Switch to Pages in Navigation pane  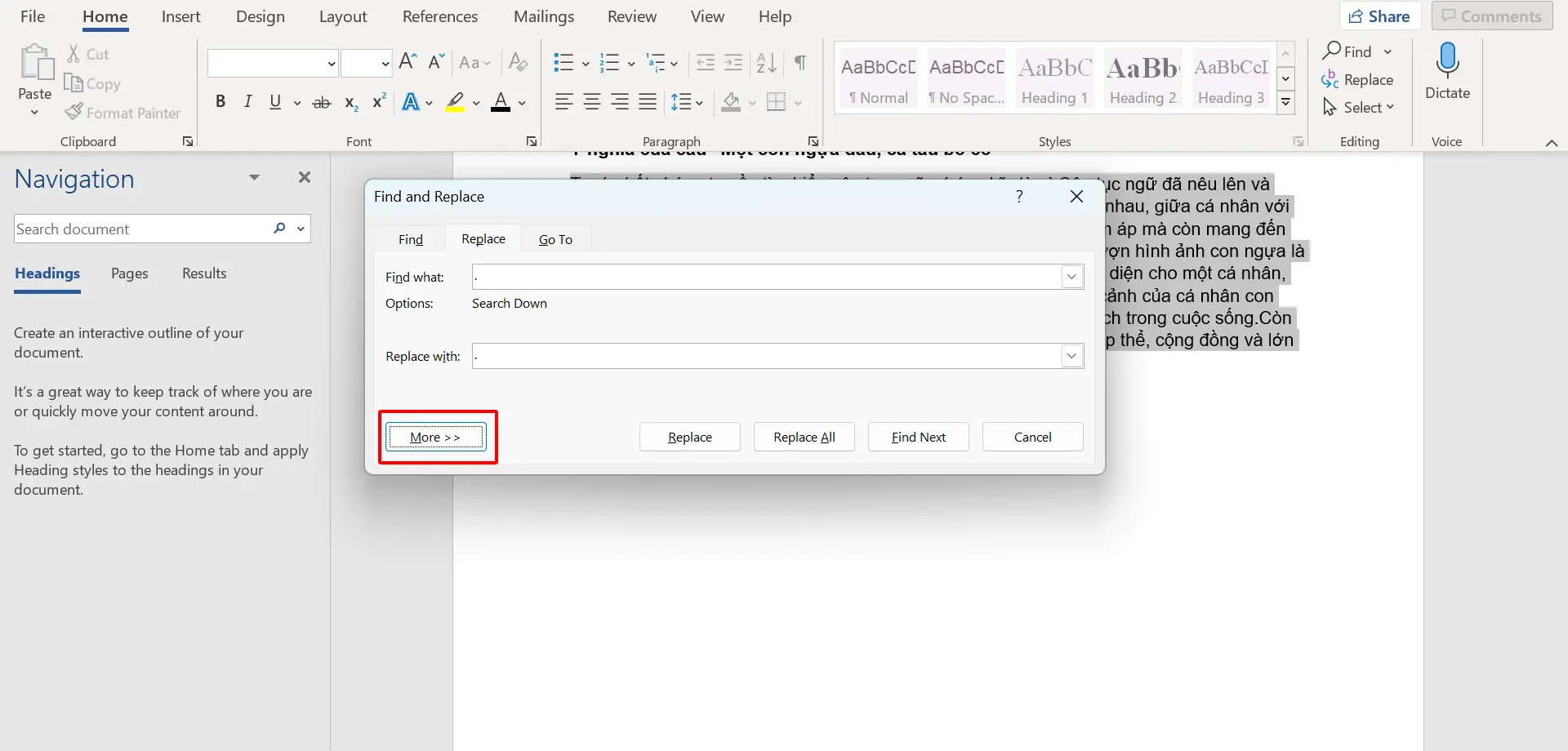(130, 273)
